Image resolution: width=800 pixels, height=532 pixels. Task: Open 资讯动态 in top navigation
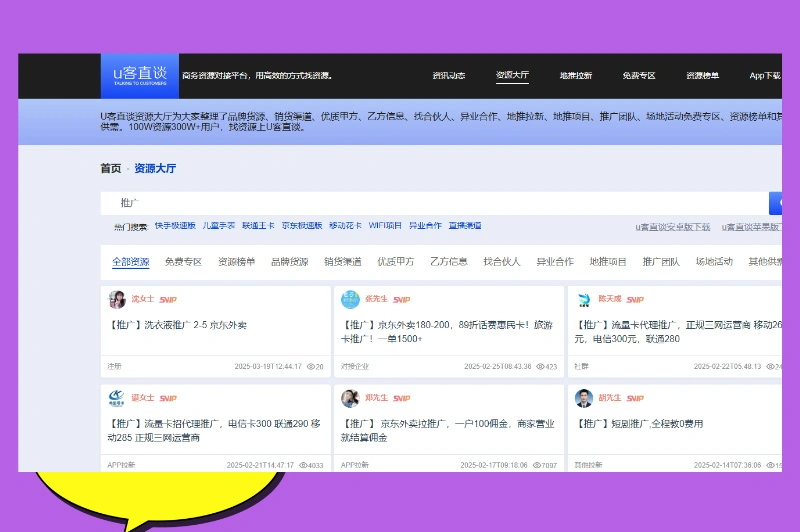click(x=449, y=75)
